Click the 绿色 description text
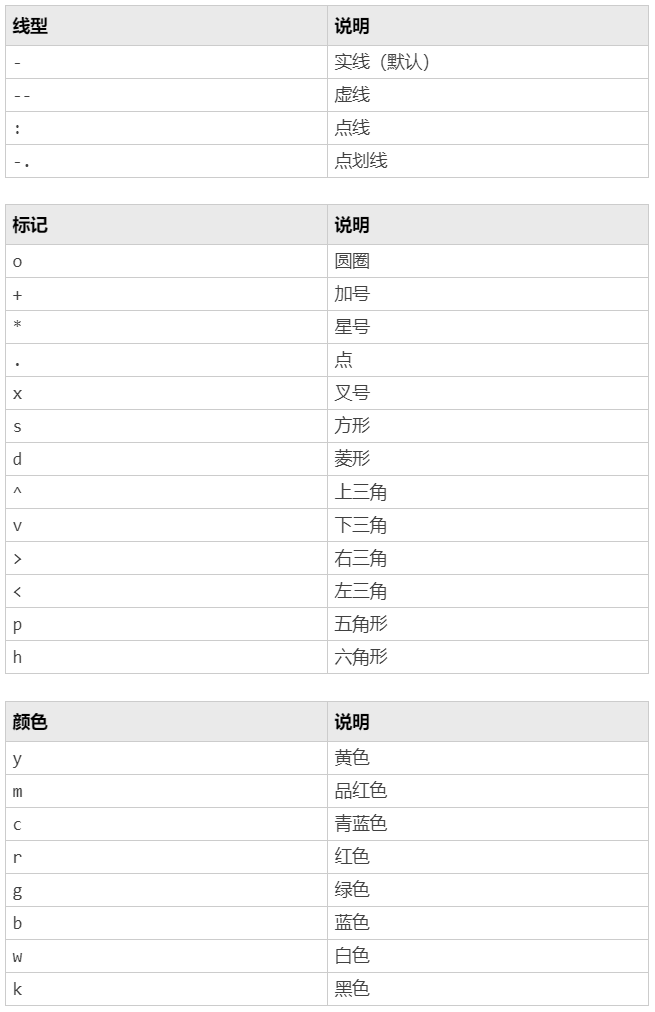 pyautogui.click(x=352, y=890)
